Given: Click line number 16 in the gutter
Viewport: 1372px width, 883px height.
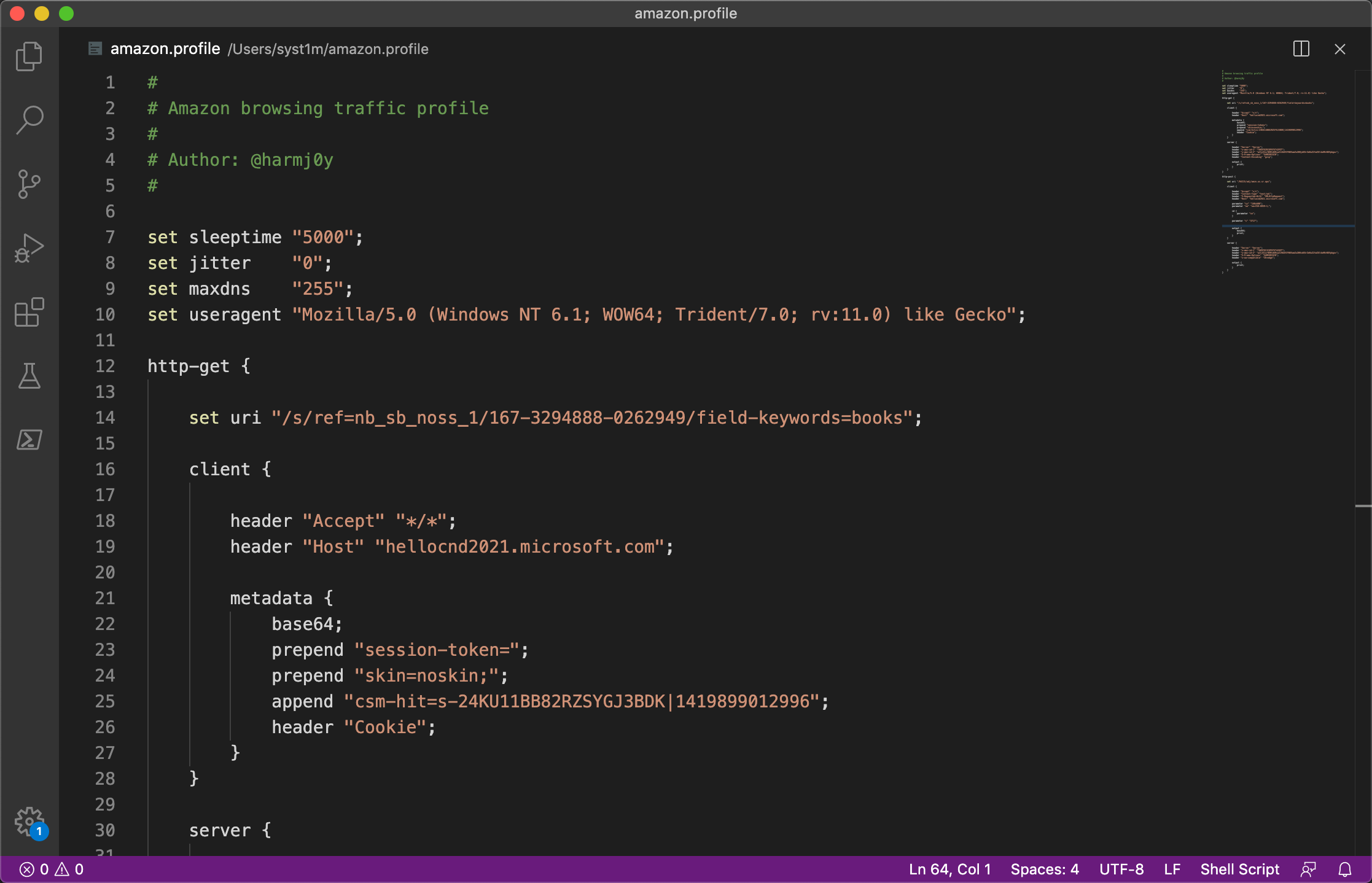Looking at the screenshot, I should (105, 469).
